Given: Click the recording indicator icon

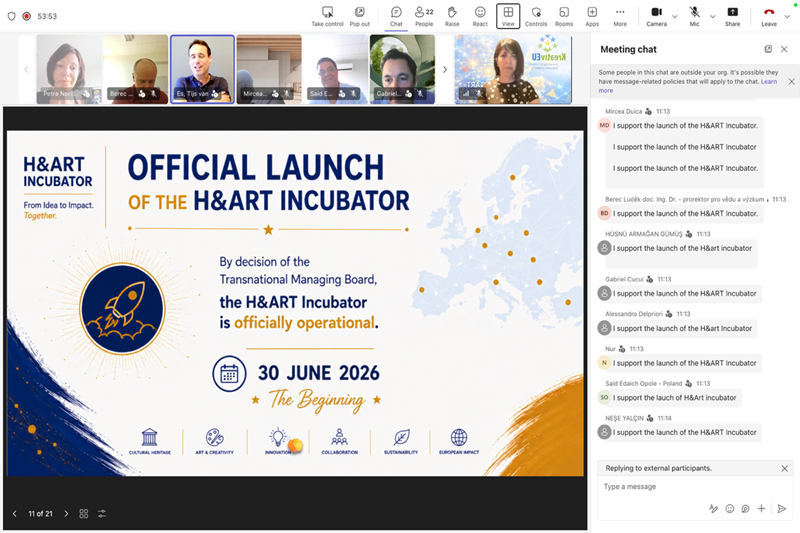Looking at the screenshot, I should (27, 16).
